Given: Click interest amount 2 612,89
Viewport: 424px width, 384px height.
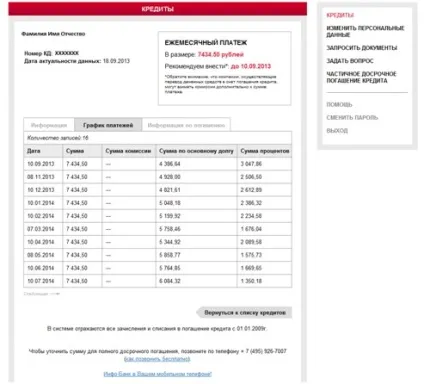Looking at the screenshot, I should [x=251, y=190].
